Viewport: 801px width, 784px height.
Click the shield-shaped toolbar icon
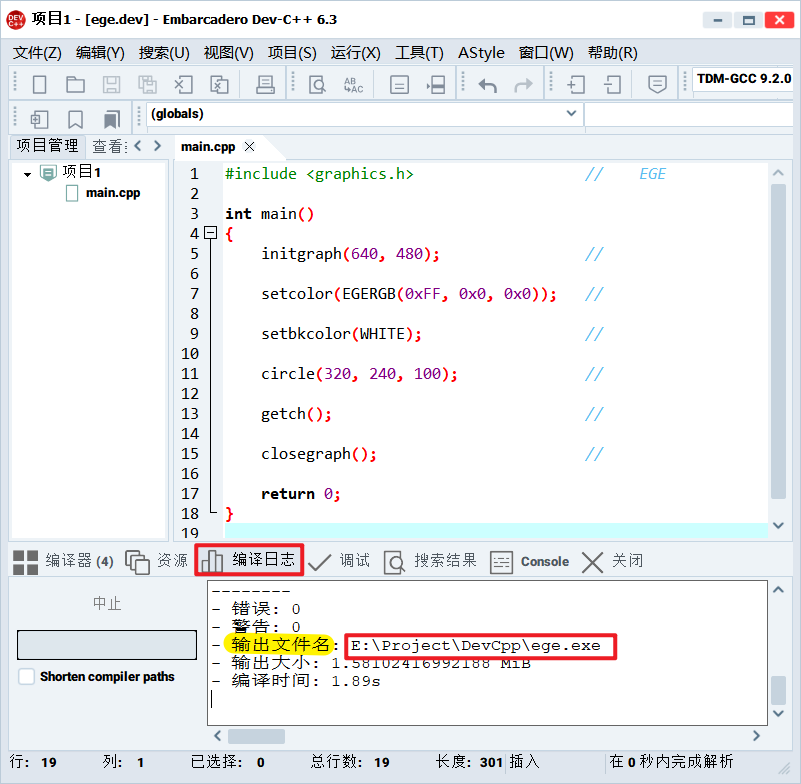(x=657, y=84)
